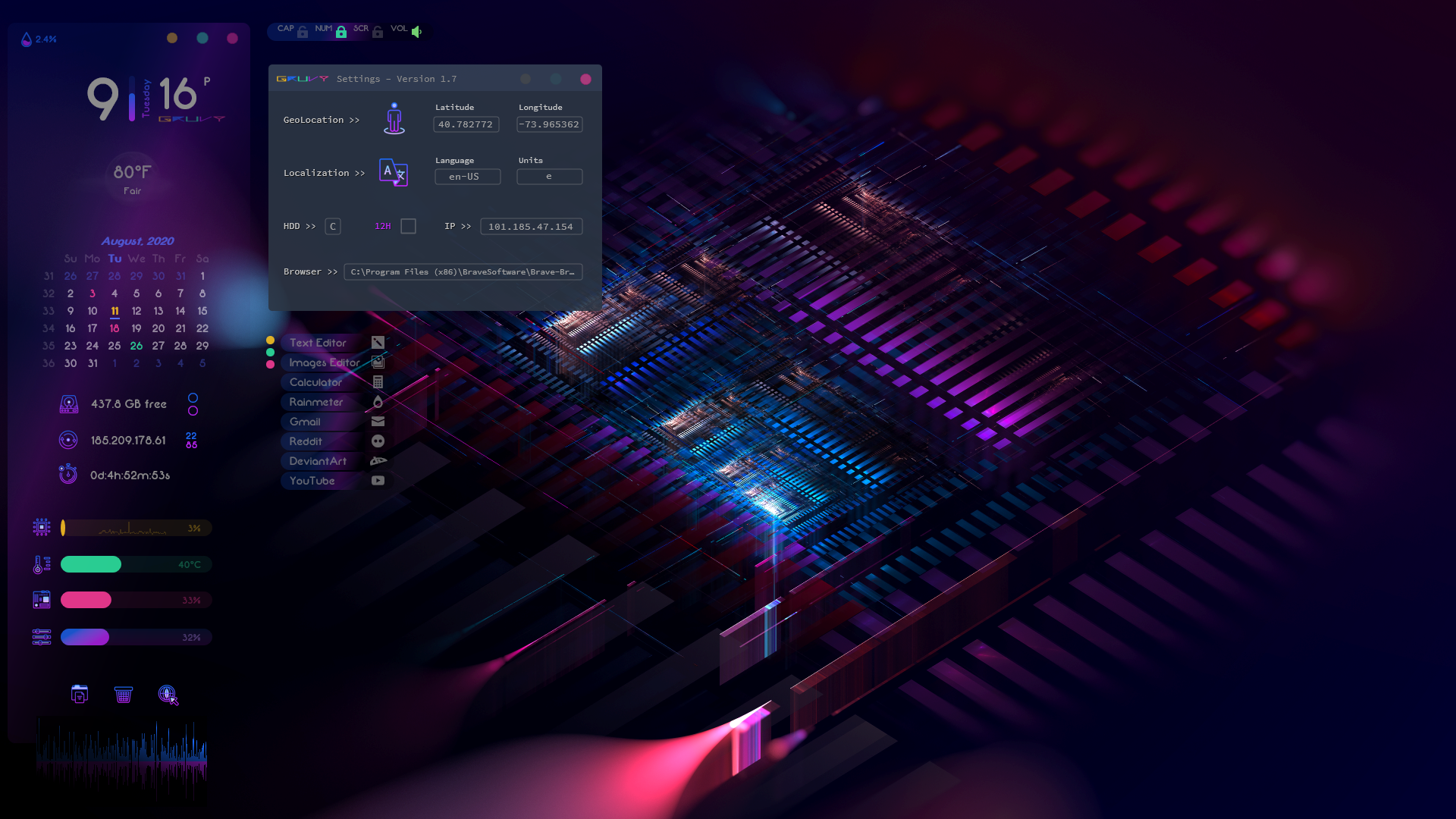1456x819 pixels.
Task: Click the sliders icon beside 32% bar
Action: (42, 637)
